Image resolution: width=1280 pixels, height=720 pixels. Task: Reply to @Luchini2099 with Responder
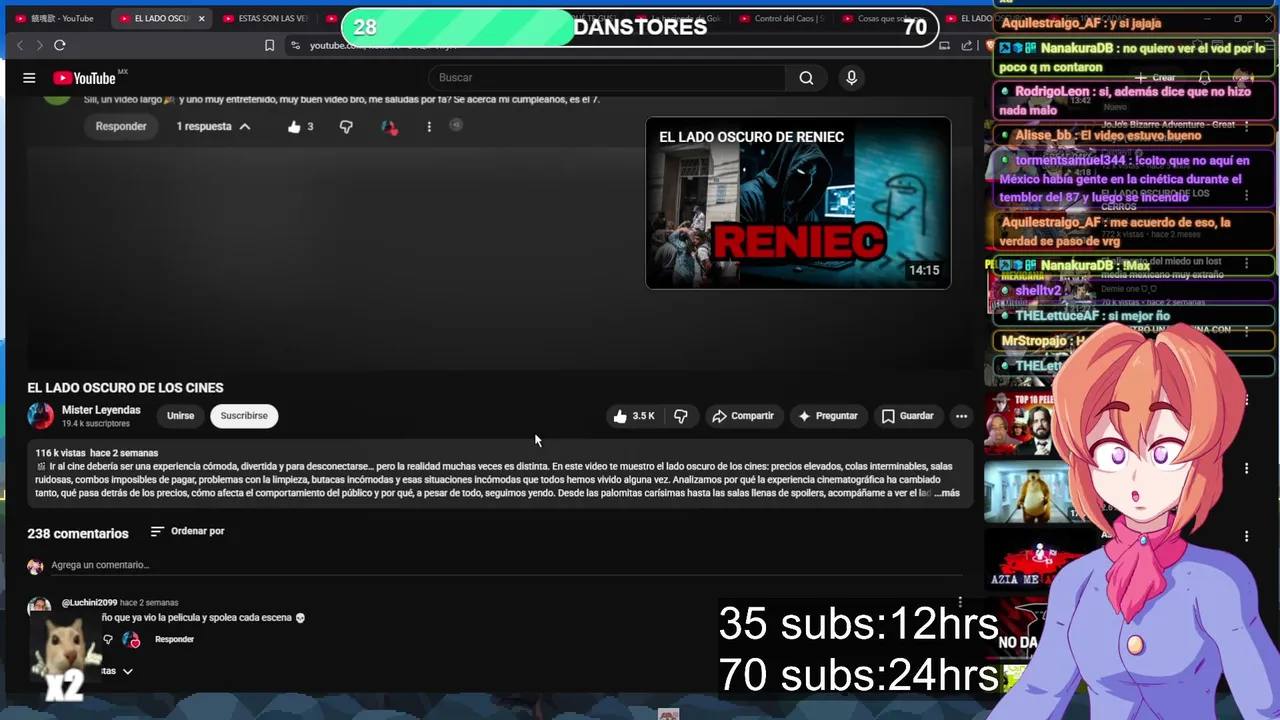pyautogui.click(x=174, y=640)
